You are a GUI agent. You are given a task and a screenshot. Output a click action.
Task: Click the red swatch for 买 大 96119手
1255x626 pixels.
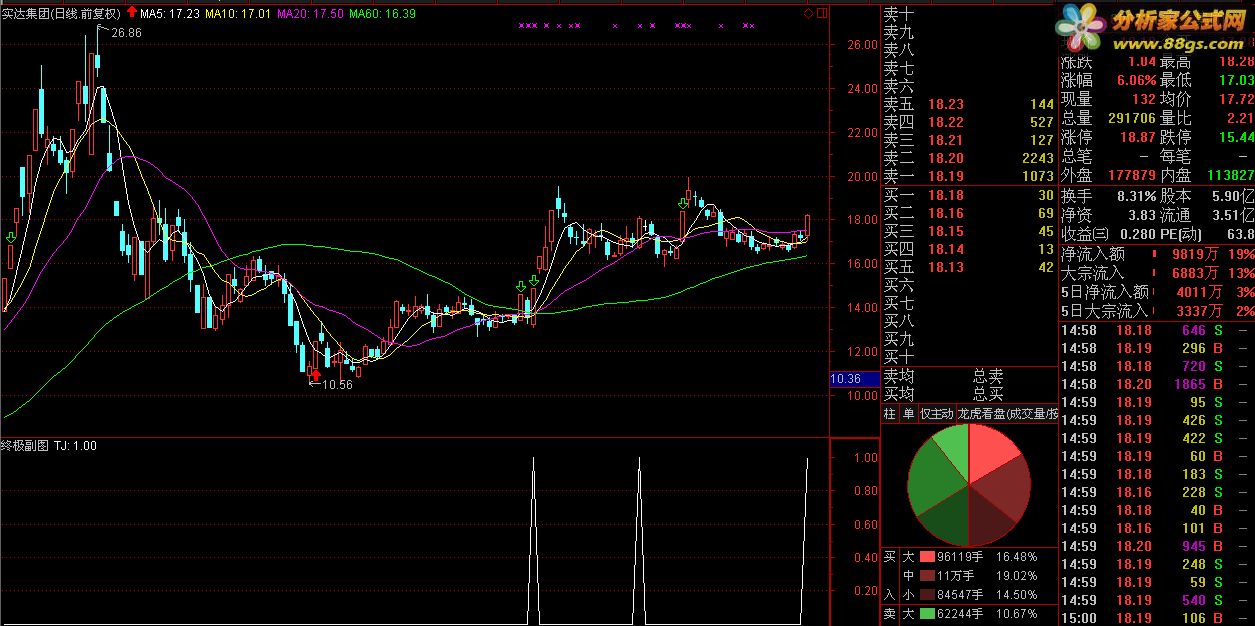point(927,557)
